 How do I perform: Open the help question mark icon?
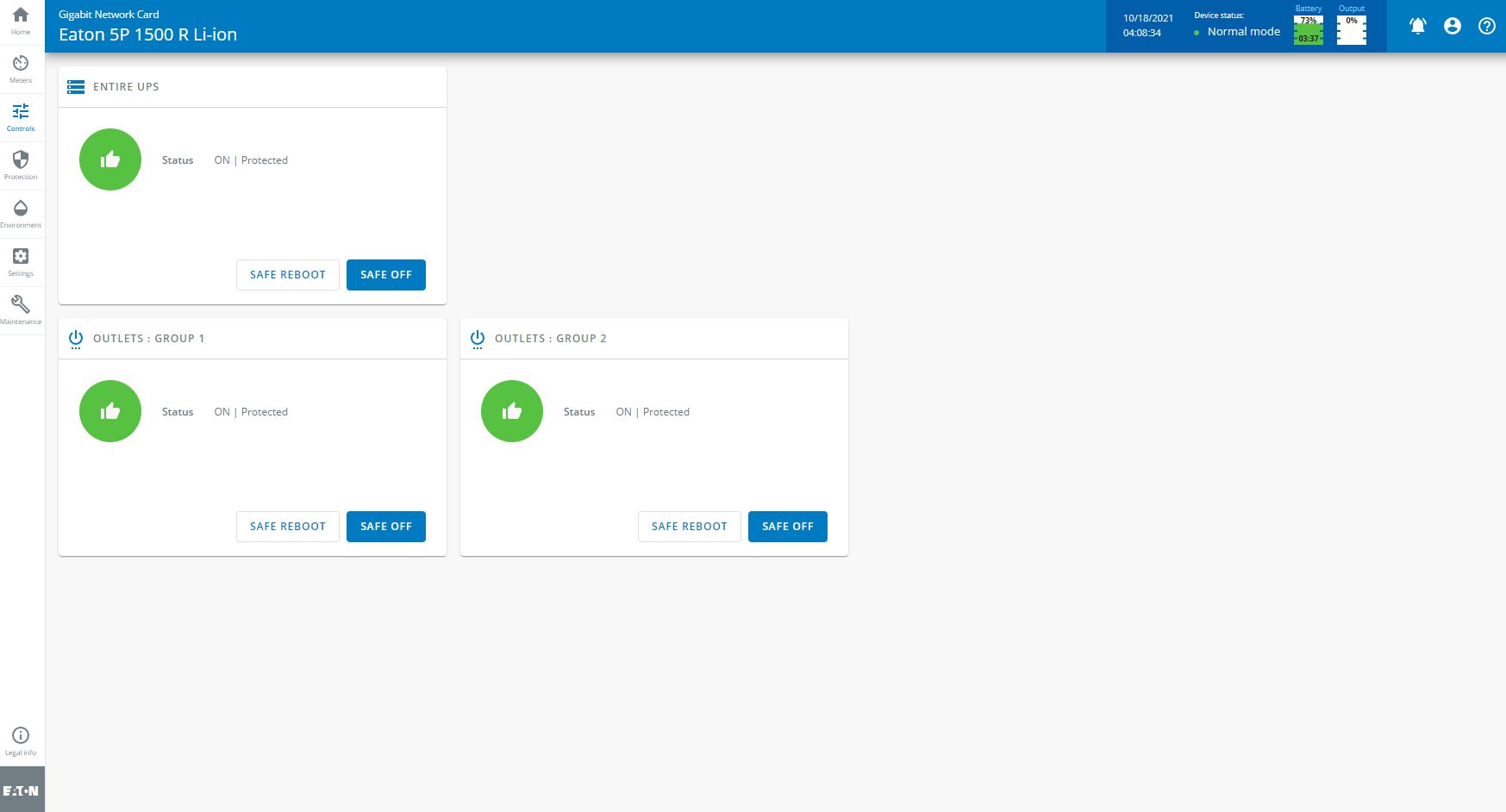tap(1487, 26)
